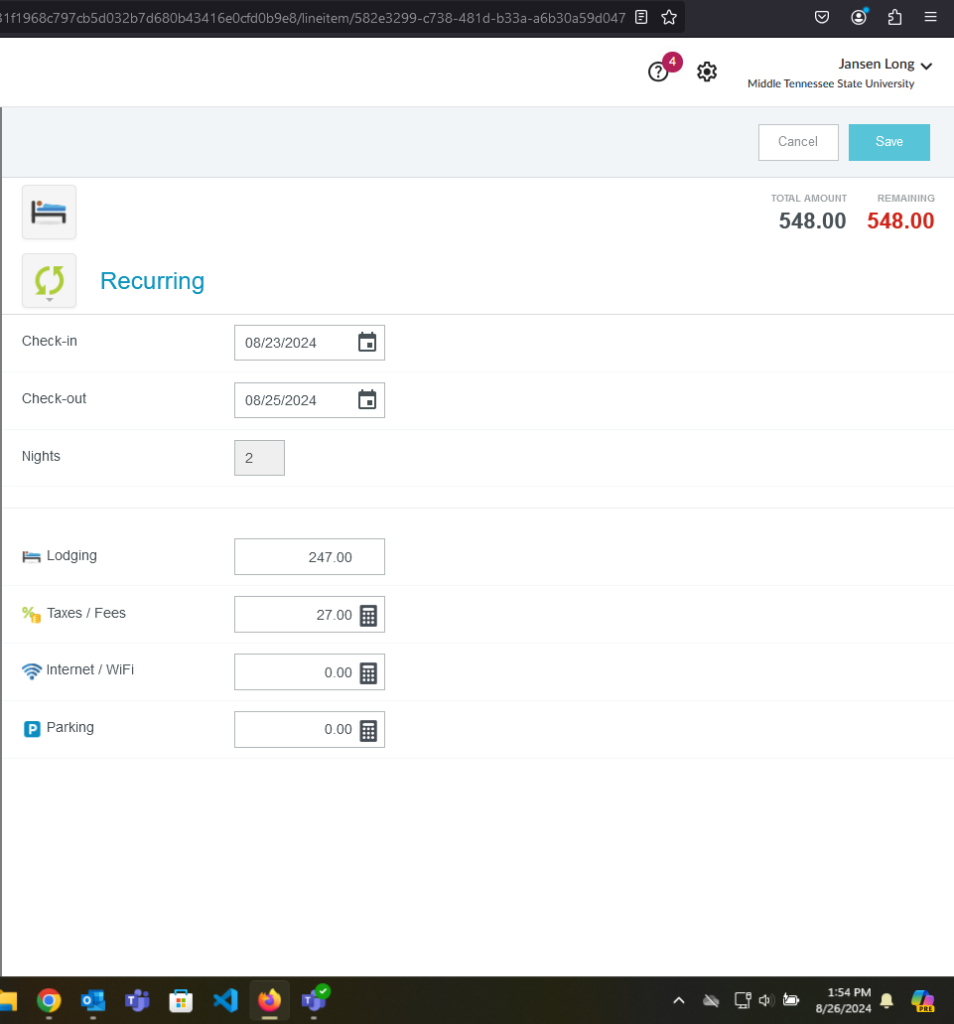Open Copilot in the taskbar corner
Image resolution: width=954 pixels, height=1024 pixels.
[923, 1000]
